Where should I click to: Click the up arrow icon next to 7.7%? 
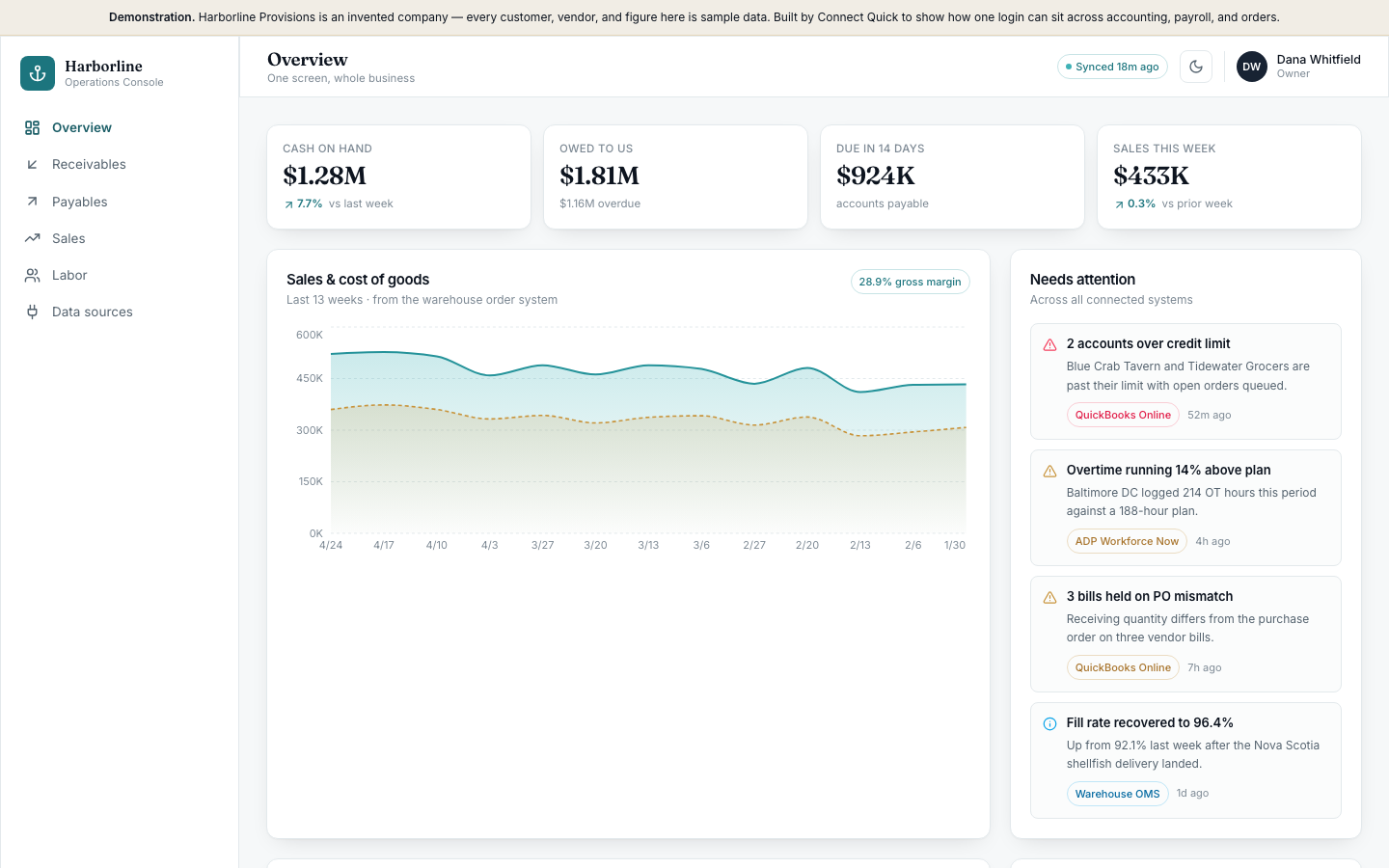288,204
